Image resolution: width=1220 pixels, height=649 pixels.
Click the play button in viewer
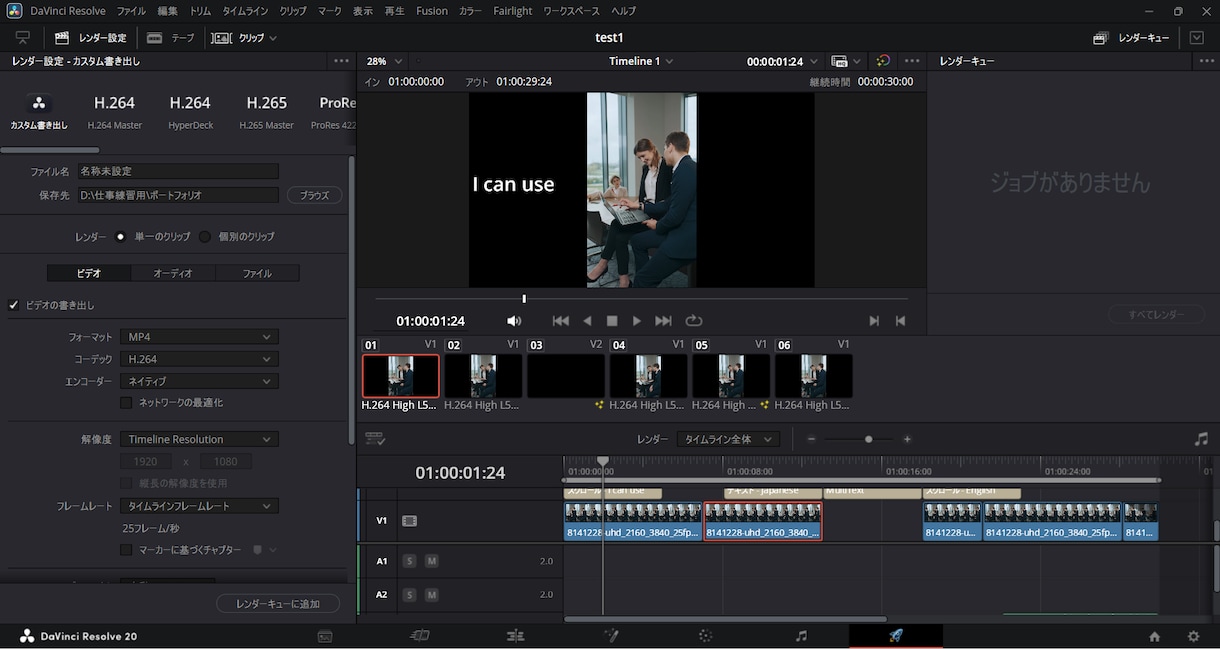coord(637,321)
